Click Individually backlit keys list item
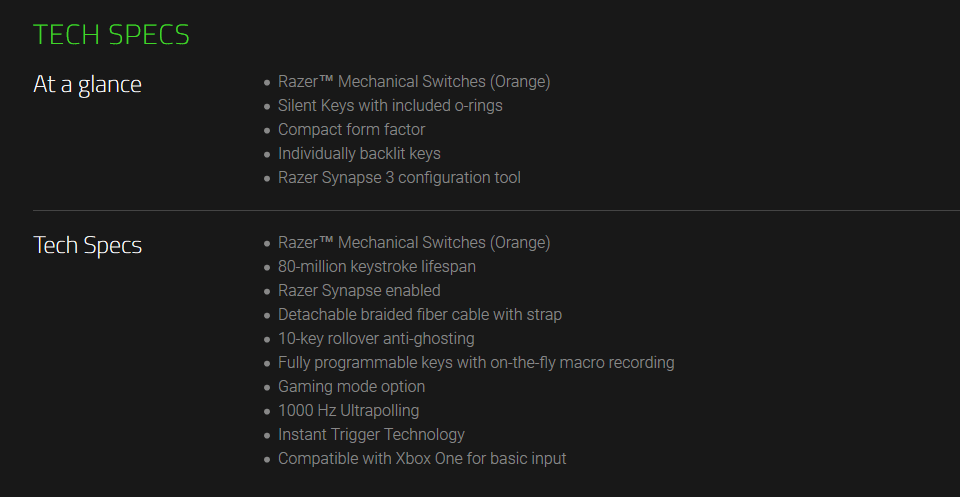Viewport: 960px width, 497px height. point(359,154)
